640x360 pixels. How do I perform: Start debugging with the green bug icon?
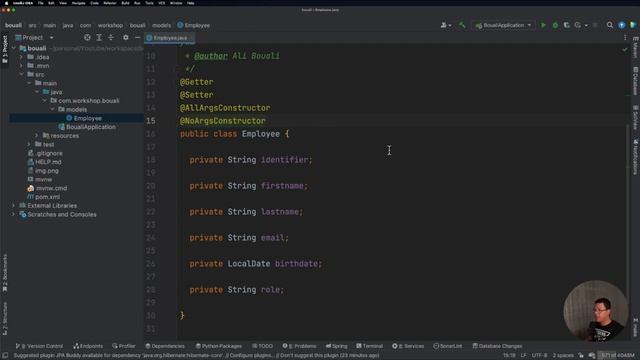pos(555,25)
